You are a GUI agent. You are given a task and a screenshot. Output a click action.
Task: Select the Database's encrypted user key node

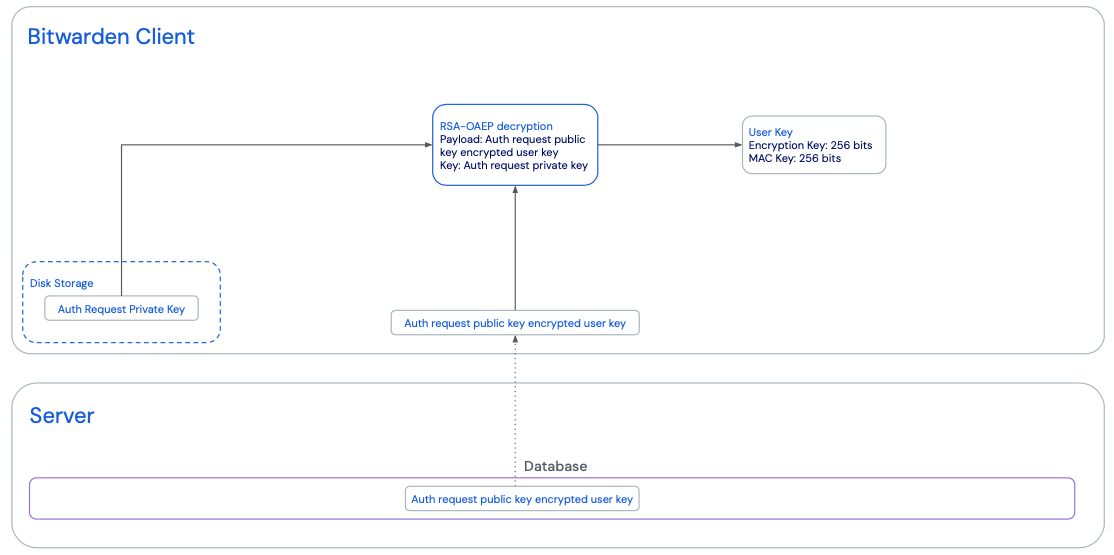(x=522, y=499)
